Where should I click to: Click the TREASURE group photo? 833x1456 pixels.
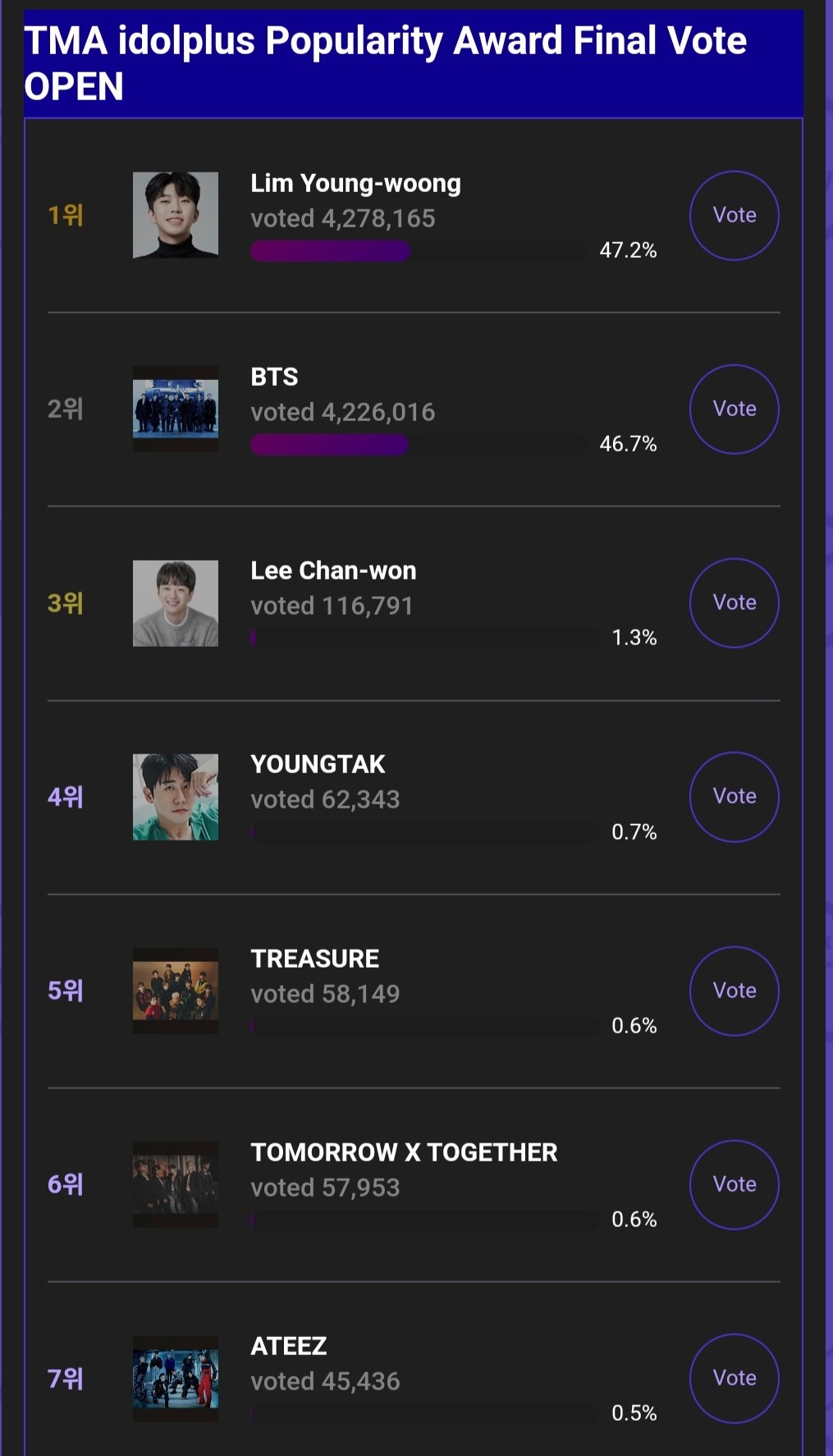coord(176,991)
